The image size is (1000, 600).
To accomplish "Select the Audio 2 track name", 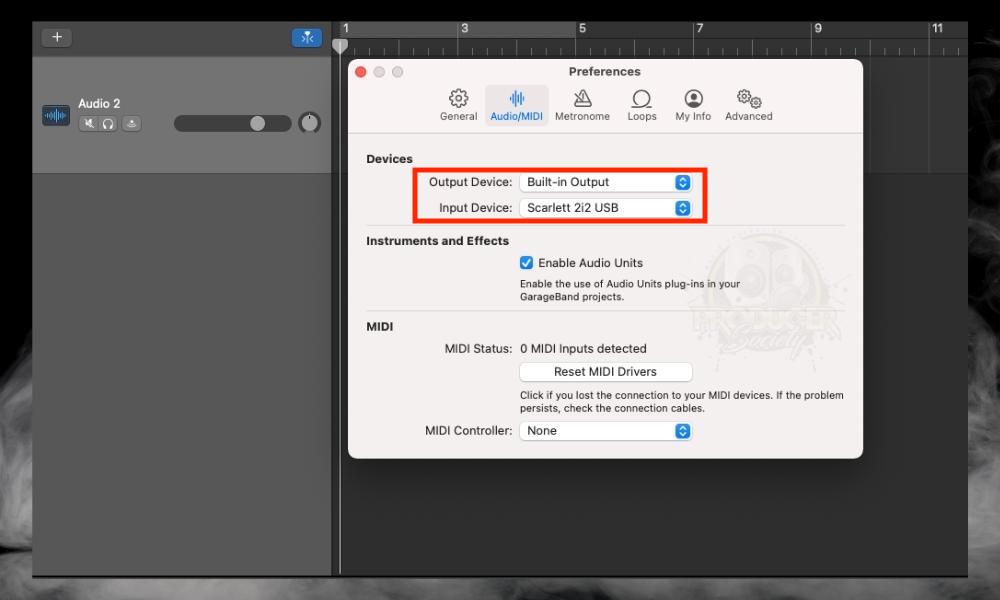I will (x=99, y=103).
